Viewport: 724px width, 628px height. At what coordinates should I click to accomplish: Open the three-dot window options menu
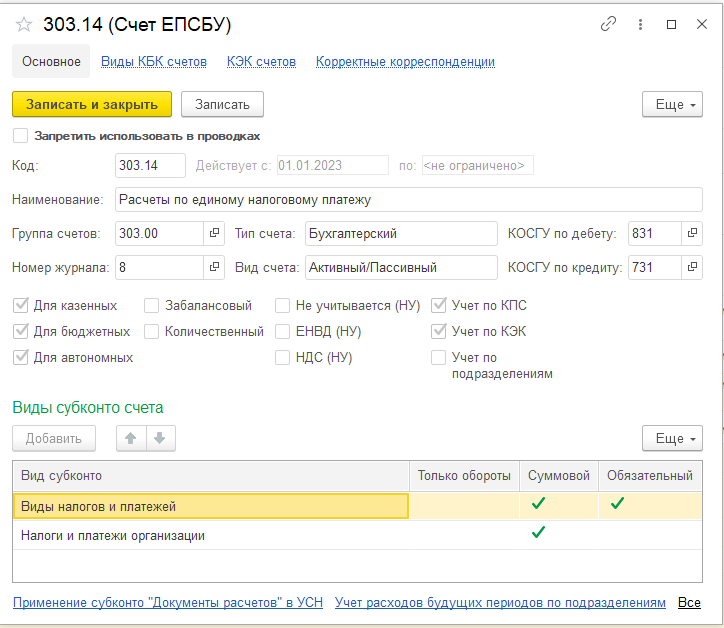[640, 24]
